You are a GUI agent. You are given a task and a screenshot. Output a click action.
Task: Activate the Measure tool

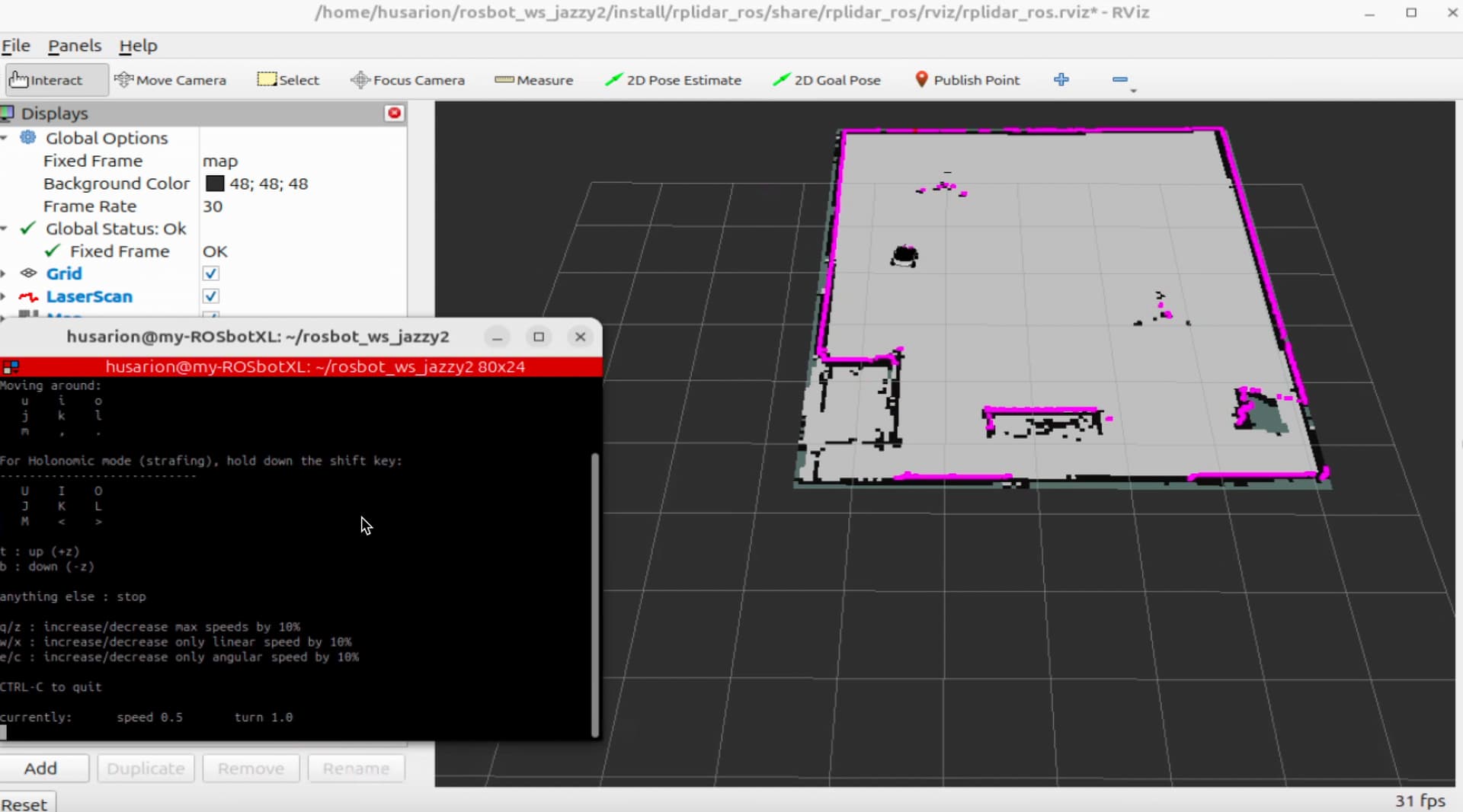tap(534, 80)
